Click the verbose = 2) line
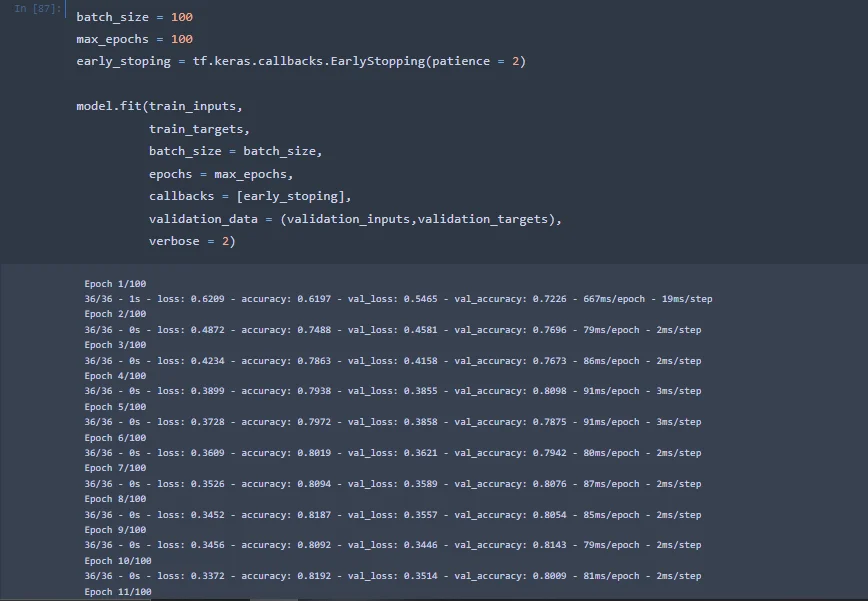 (192, 241)
